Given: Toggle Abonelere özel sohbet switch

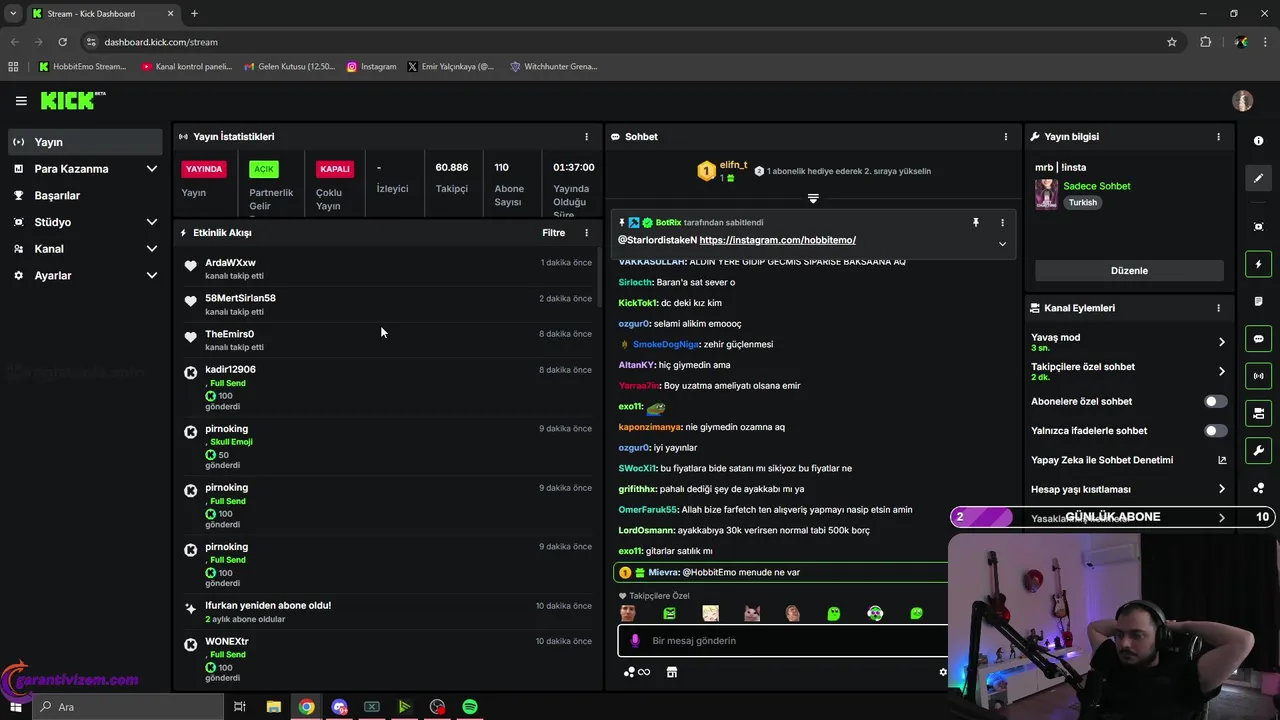Looking at the screenshot, I should click(x=1216, y=401).
